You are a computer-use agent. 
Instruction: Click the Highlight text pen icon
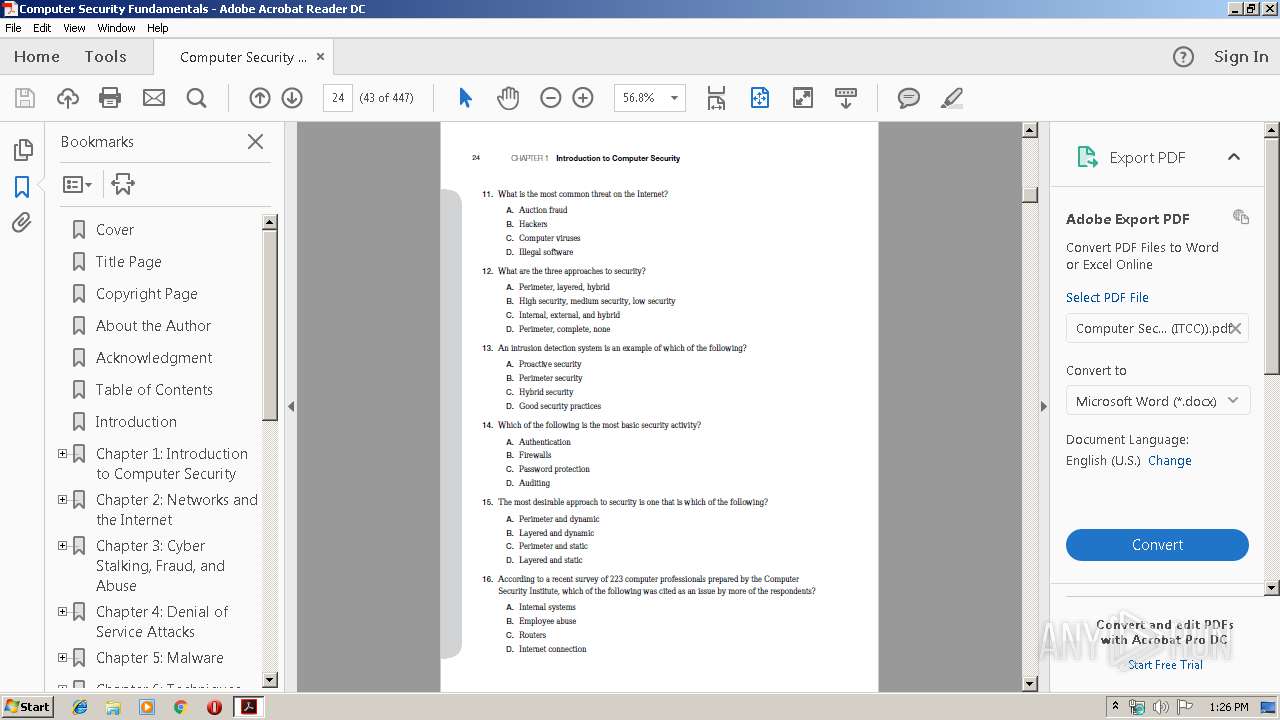952,98
